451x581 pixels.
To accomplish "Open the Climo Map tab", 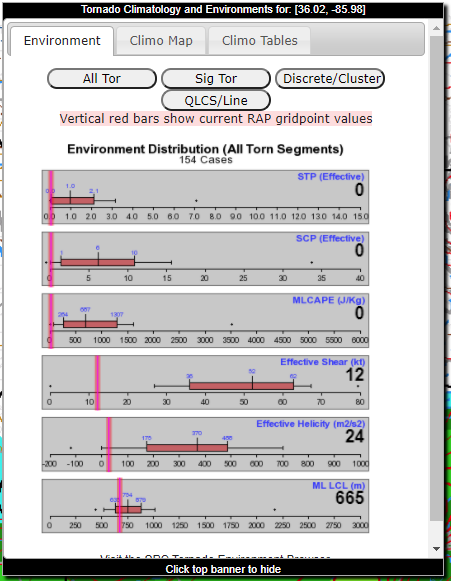I will [x=161, y=41].
